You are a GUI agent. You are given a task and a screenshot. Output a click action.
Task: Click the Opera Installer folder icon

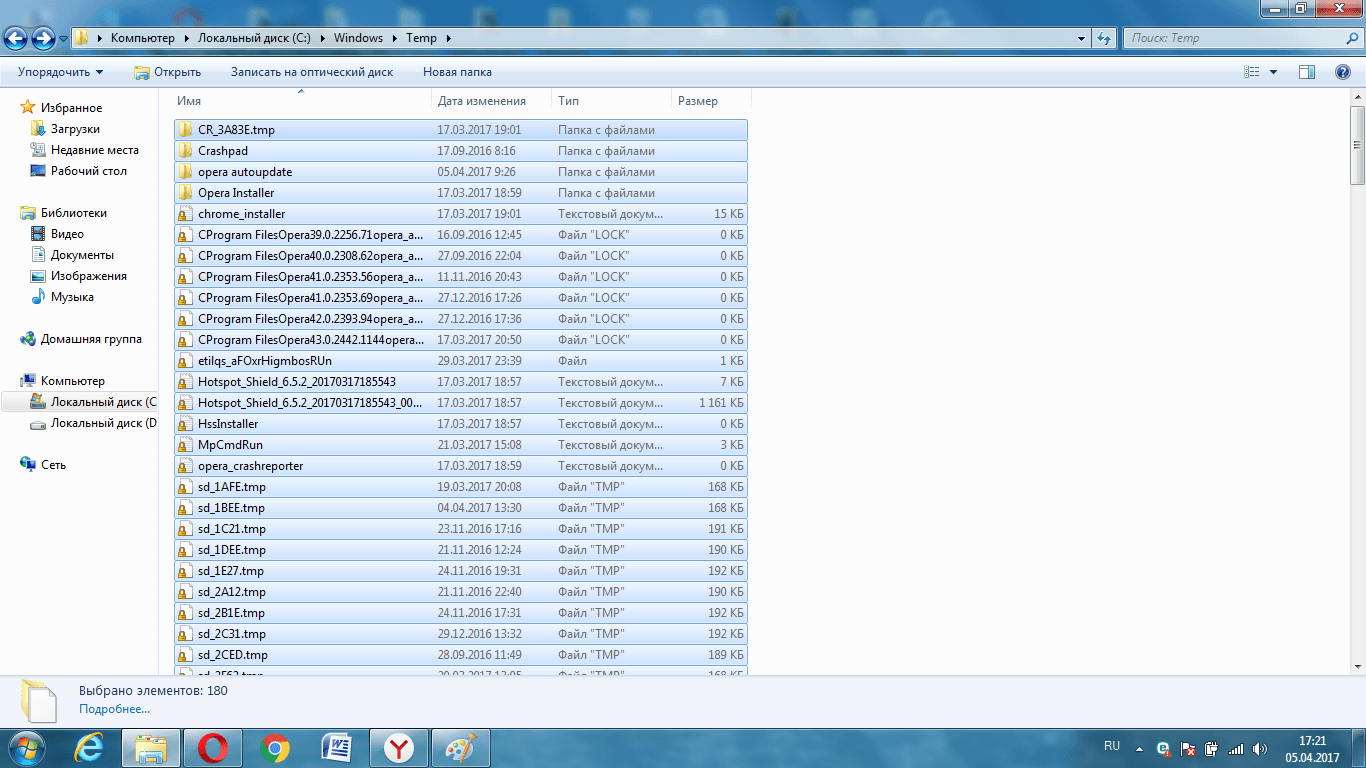tap(185, 193)
